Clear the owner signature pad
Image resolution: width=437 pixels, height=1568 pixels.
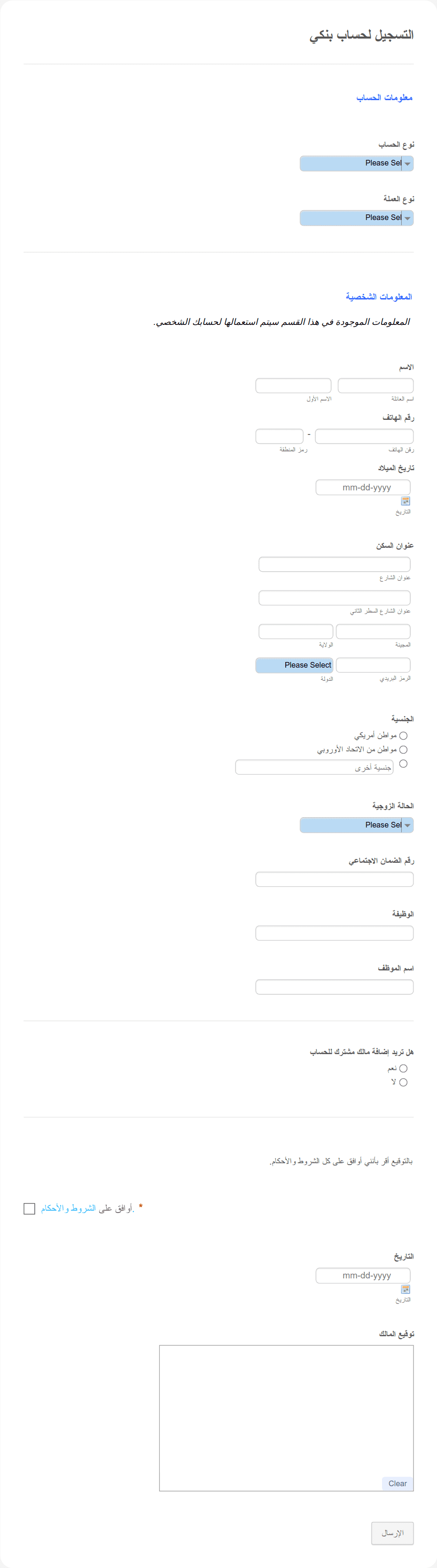pos(398,1483)
